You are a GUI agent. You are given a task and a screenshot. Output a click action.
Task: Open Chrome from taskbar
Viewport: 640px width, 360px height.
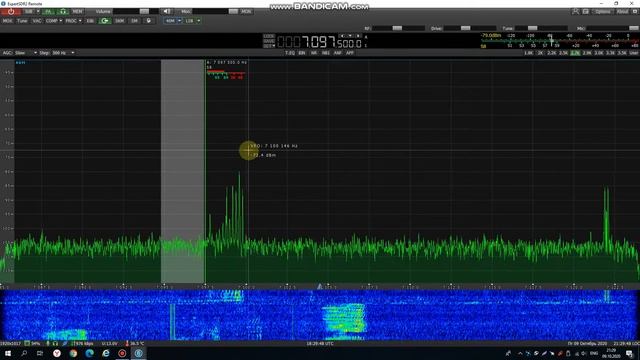coord(73,353)
